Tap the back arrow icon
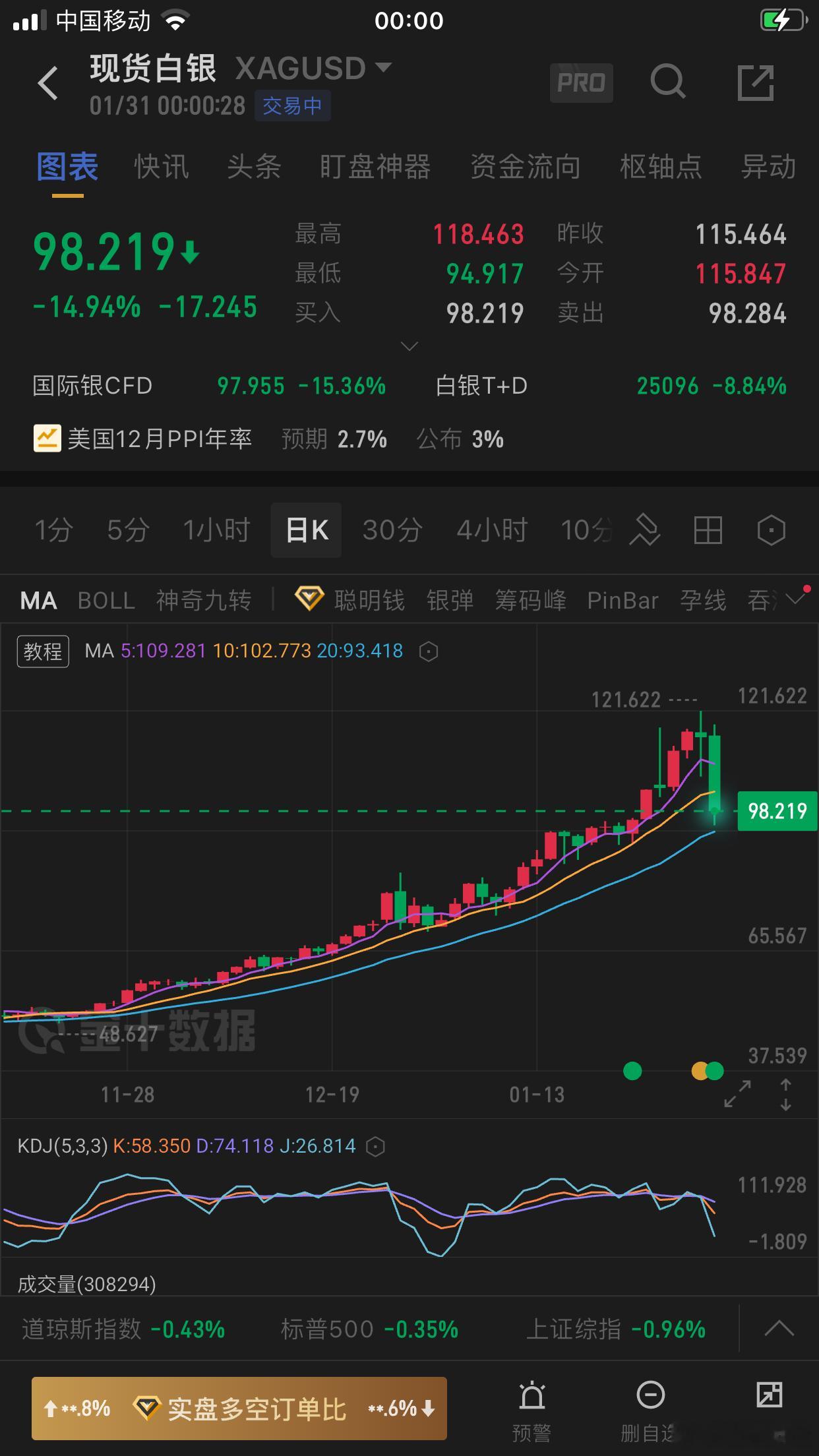This screenshot has height=1456, width=819. tap(48, 83)
